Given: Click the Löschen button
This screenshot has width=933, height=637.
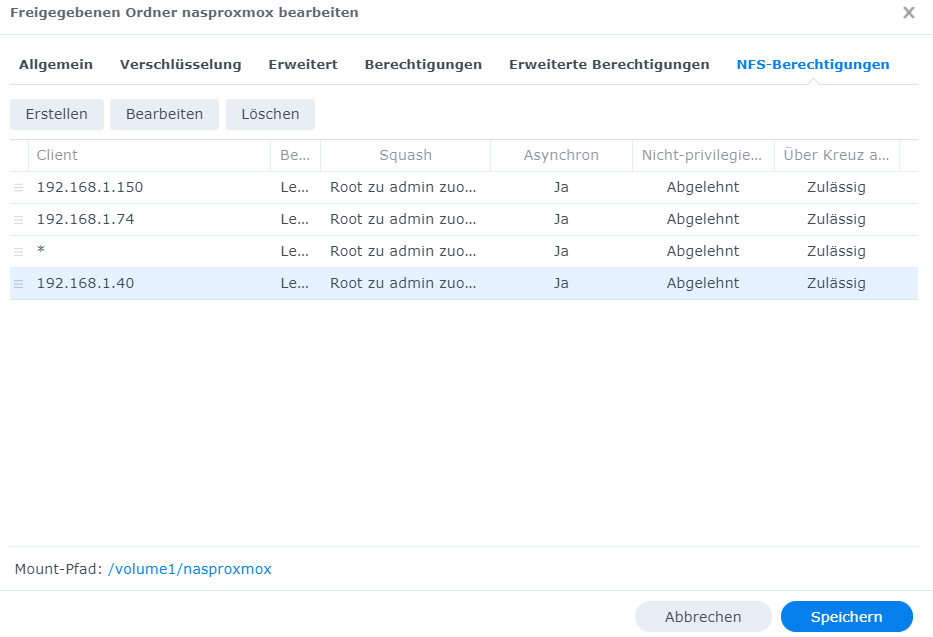Looking at the screenshot, I should (270, 114).
